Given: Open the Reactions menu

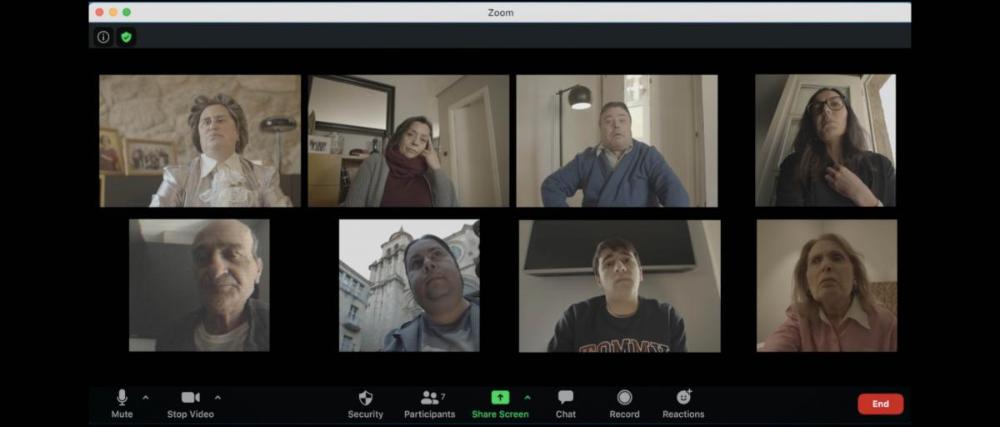Looking at the screenshot, I should [683, 404].
